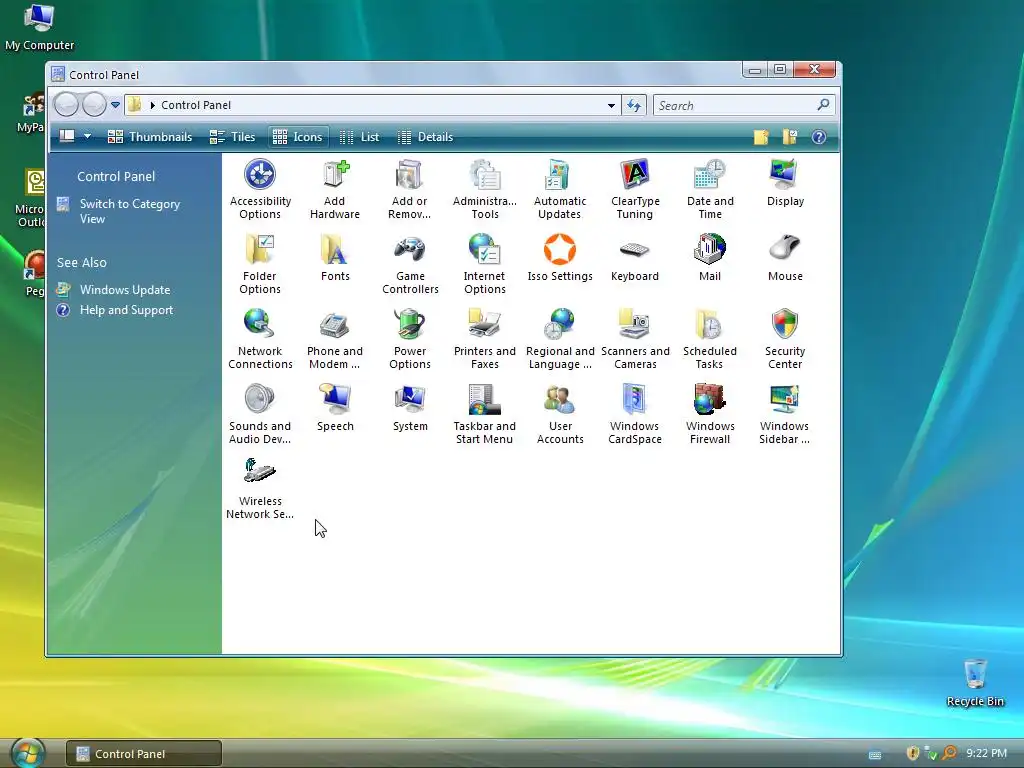Open Windows Firewall
1024x768 pixels.
pos(710,415)
